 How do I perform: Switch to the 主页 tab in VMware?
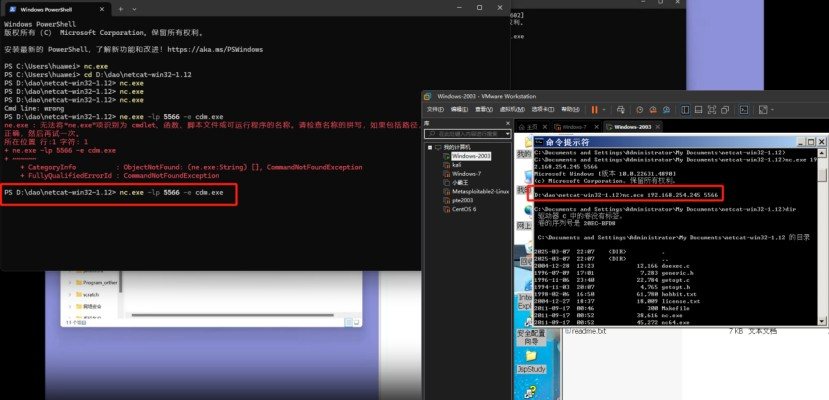coord(530,127)
